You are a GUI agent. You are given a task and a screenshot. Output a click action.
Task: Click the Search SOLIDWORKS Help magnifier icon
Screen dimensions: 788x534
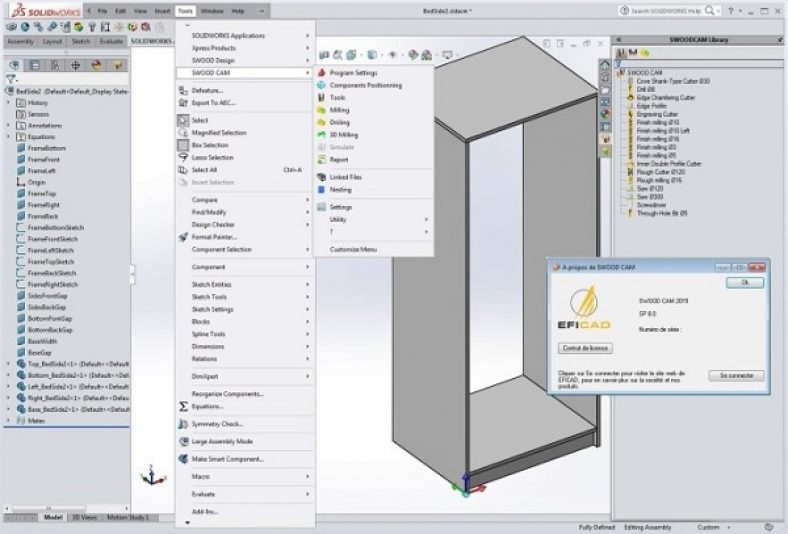(710, 11)
